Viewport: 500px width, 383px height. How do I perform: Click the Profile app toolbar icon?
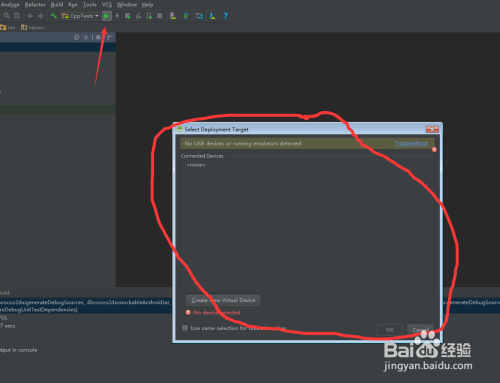point(139,16)
